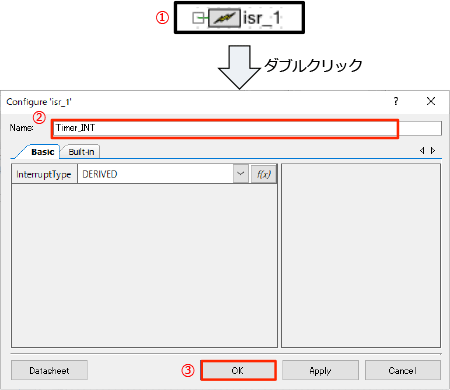
Task: Switch to the Built-in tab
Action: coord(81,152)
